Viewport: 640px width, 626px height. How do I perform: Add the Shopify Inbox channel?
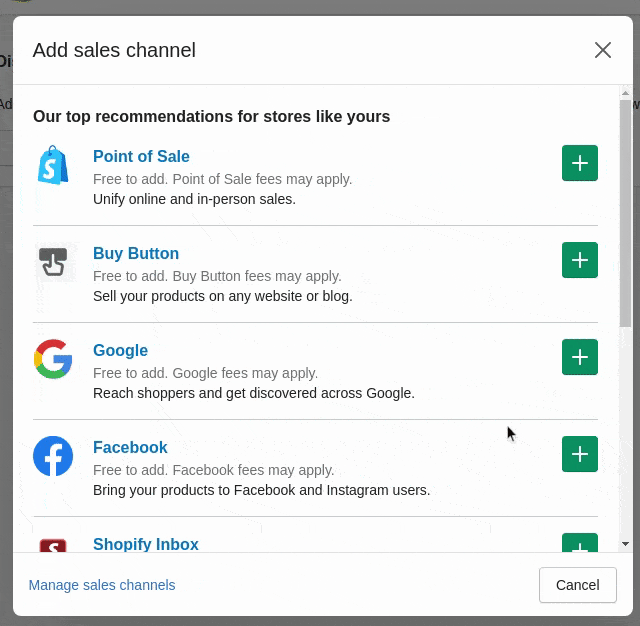[x=580, y=542]
